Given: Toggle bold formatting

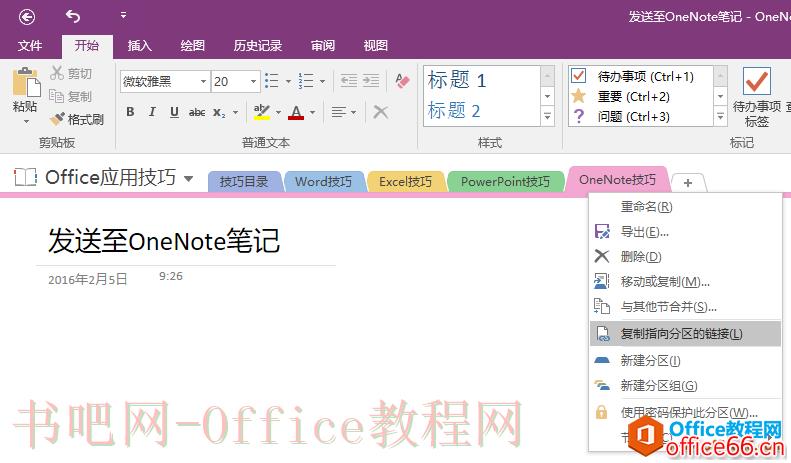Looking at the screenshot, I should tap(130, 112).
